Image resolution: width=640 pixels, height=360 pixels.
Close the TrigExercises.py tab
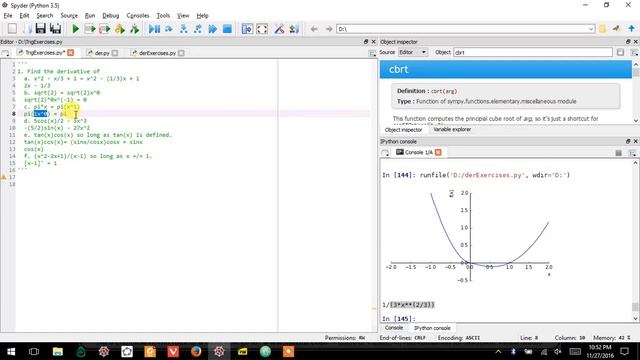coord(71,53)
